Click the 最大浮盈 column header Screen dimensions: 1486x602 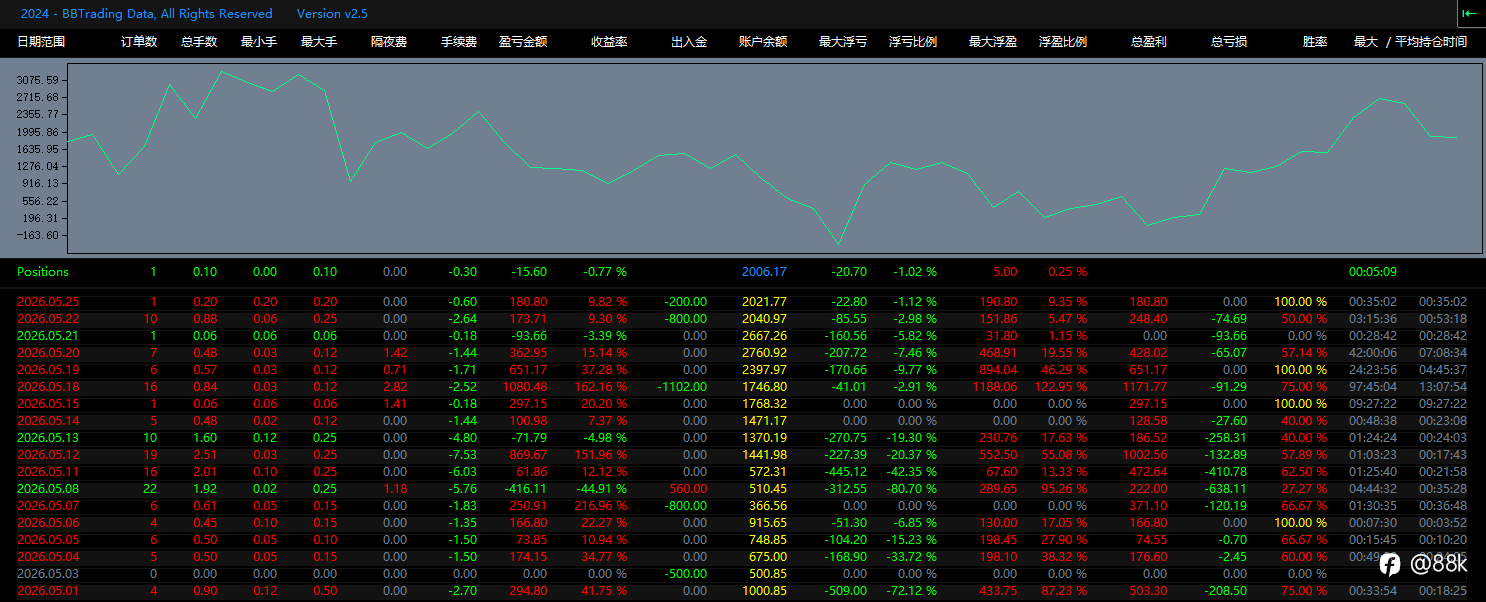[993, 42]
